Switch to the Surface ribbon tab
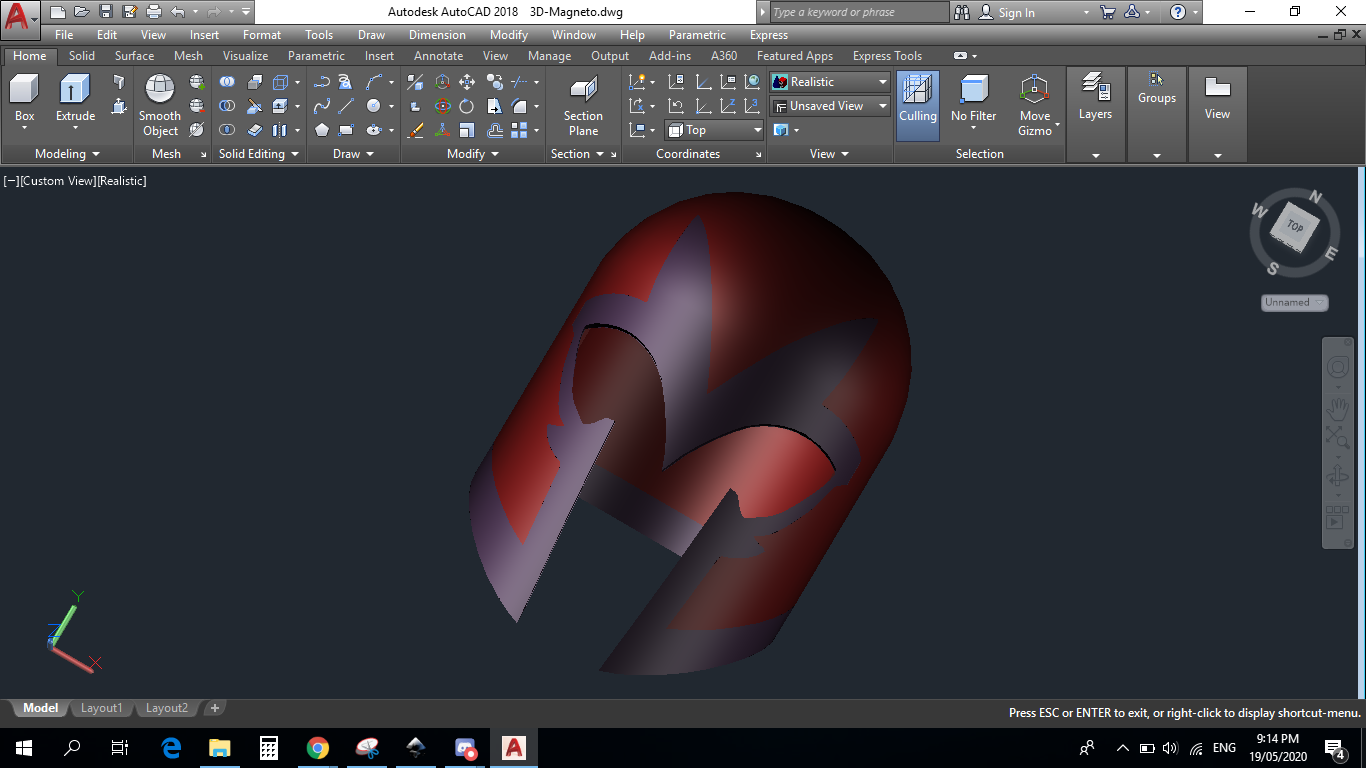This screenshot has height=768, width=1366. tap(134, 56)
